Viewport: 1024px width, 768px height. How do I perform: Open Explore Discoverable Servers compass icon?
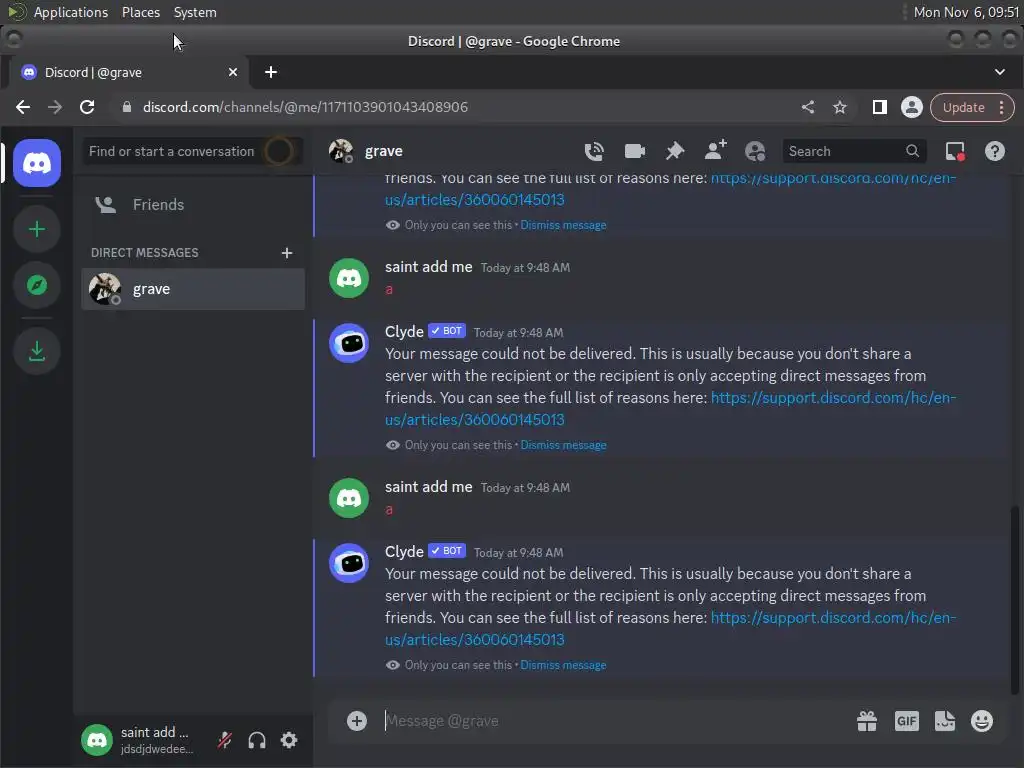point(37,285)
